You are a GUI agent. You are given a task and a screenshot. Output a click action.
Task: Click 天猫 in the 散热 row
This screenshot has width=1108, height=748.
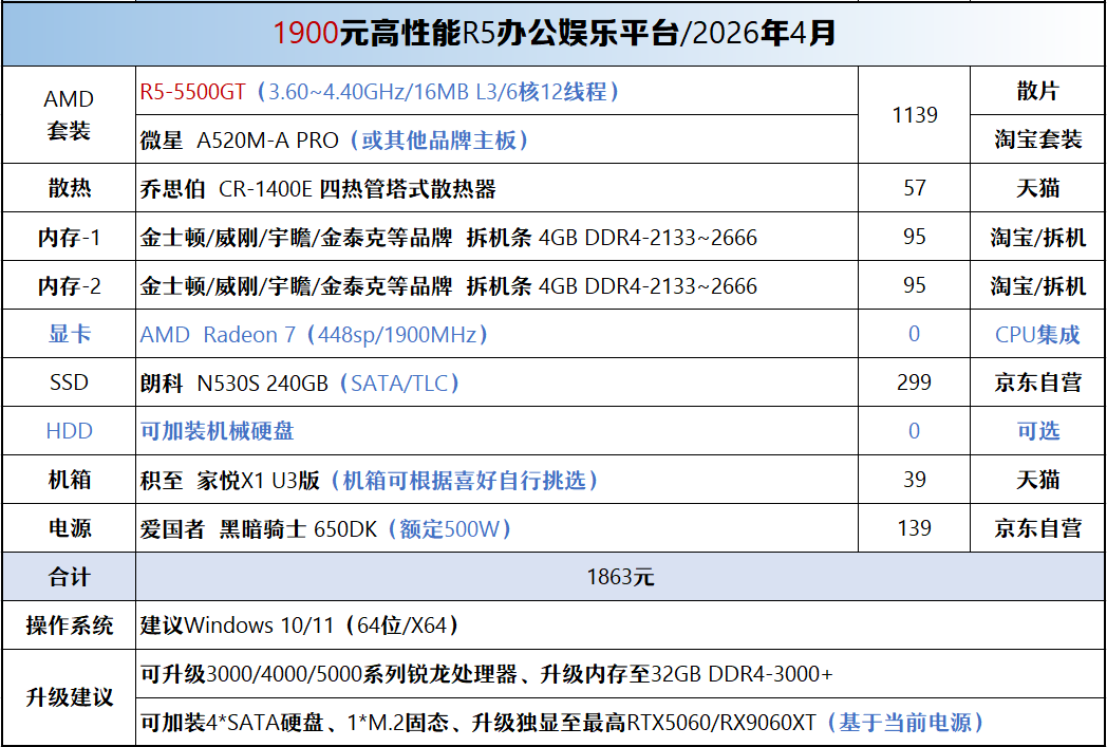tap(1038, 188)
